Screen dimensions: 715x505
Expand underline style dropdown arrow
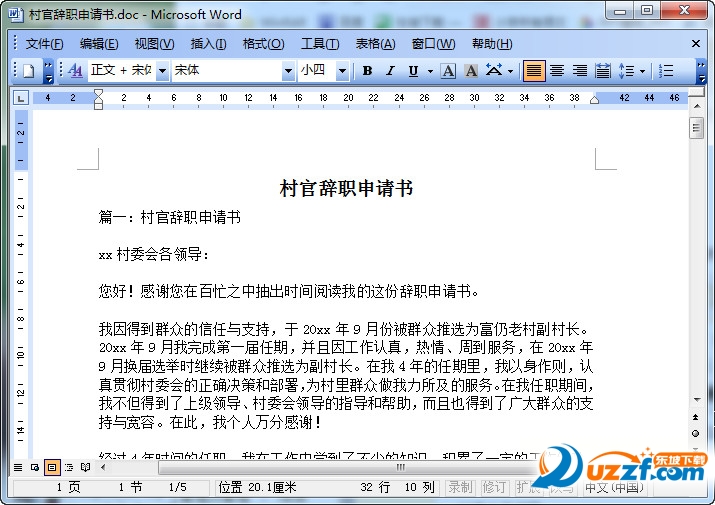pyautogui.click(x=430, y=71)
